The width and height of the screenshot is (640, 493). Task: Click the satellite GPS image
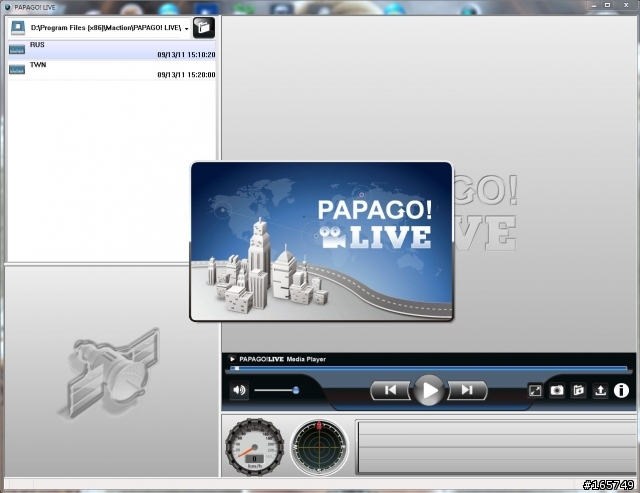coord(111,373)
